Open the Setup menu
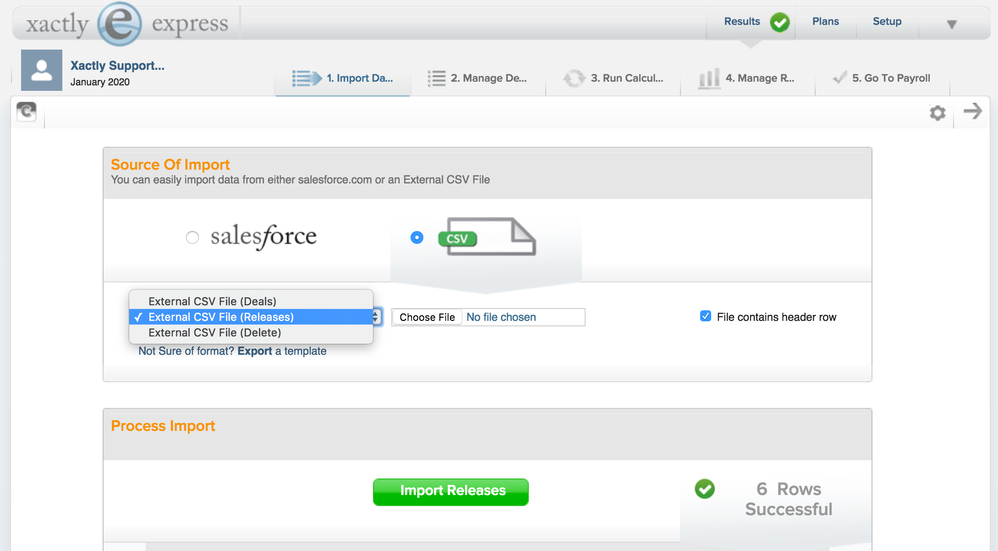The image size is (998, 551). (887, 22)
